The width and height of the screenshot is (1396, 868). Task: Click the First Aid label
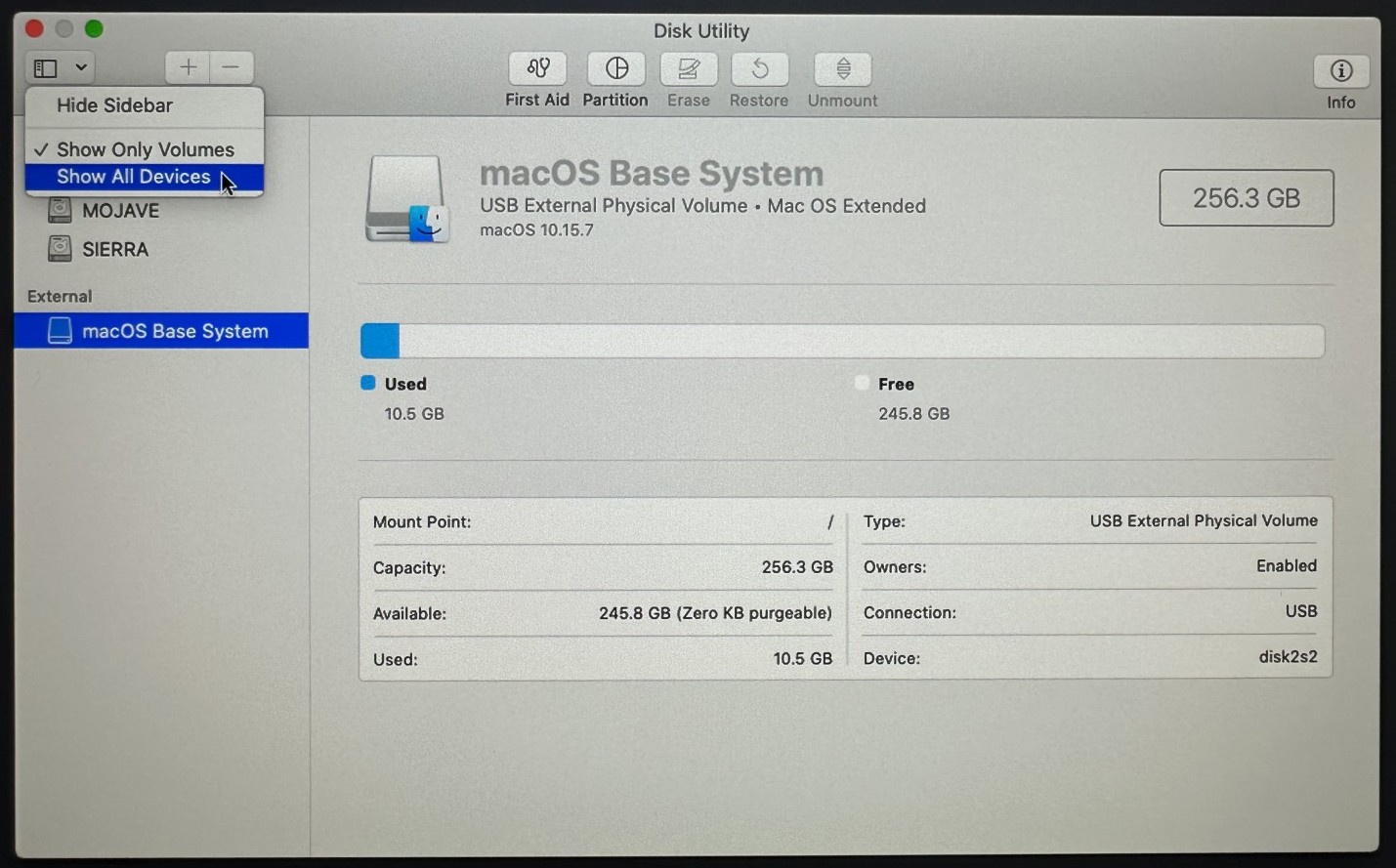537,100
